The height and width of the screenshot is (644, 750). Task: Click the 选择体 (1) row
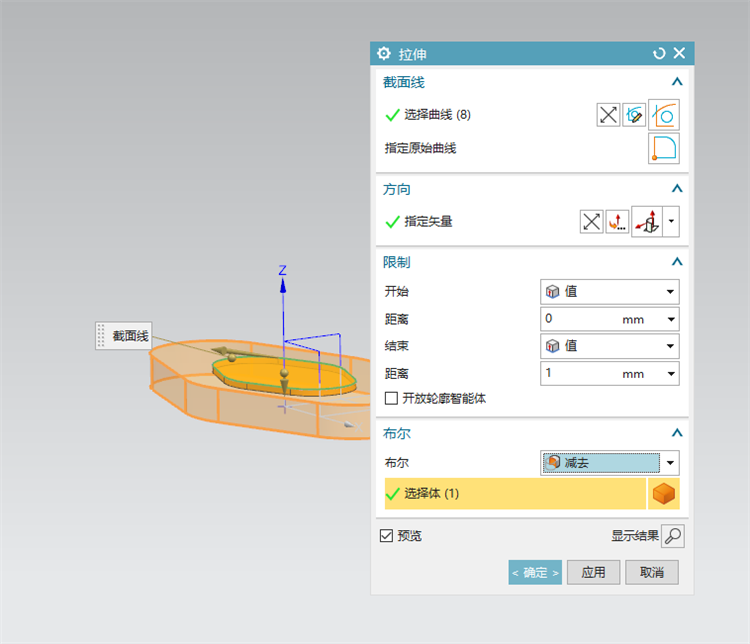pos(515,493)
